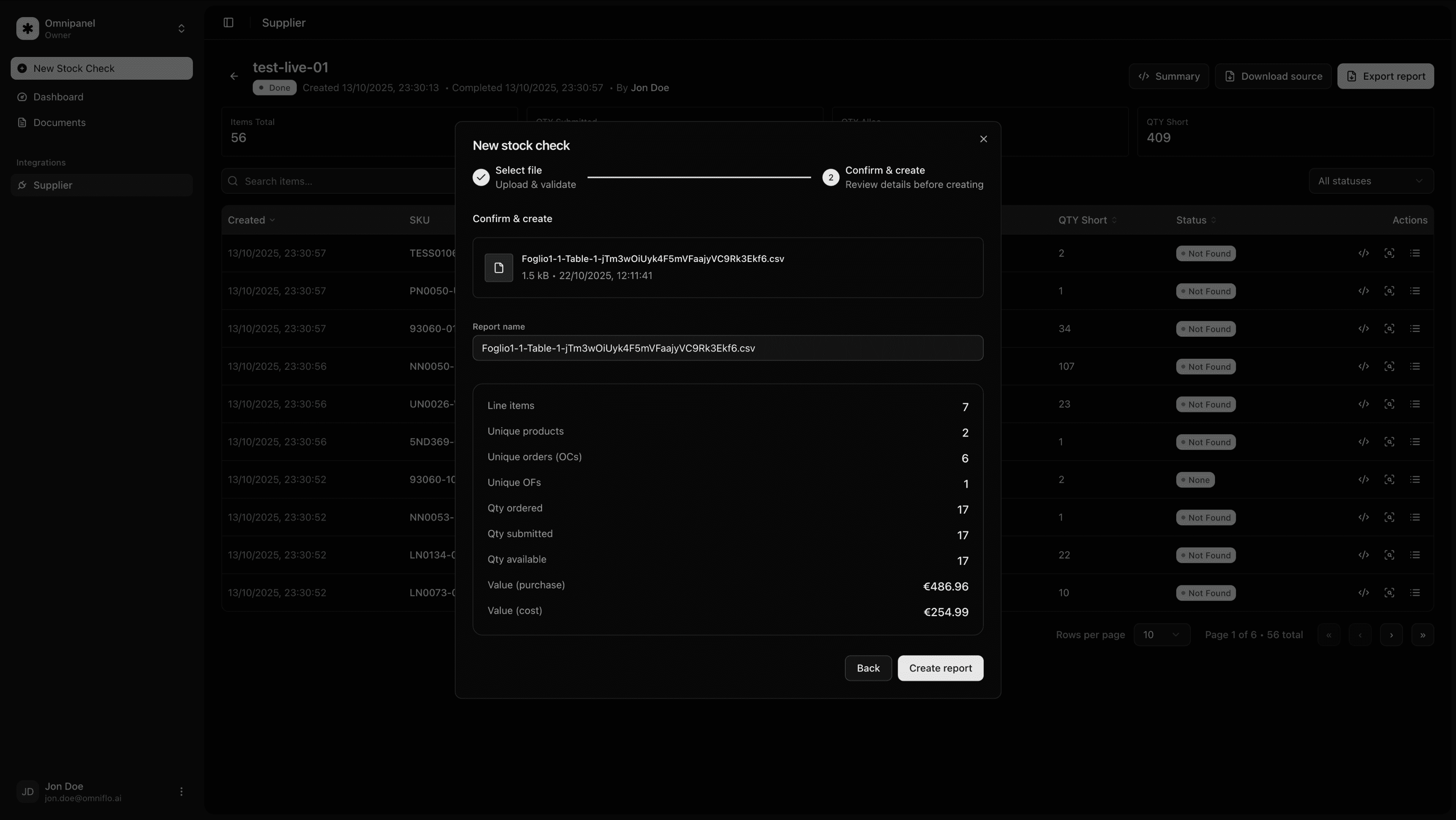The image size is (1456, 820).
Task: Open Rows per page dropdown
Action: coord(1161,635)
